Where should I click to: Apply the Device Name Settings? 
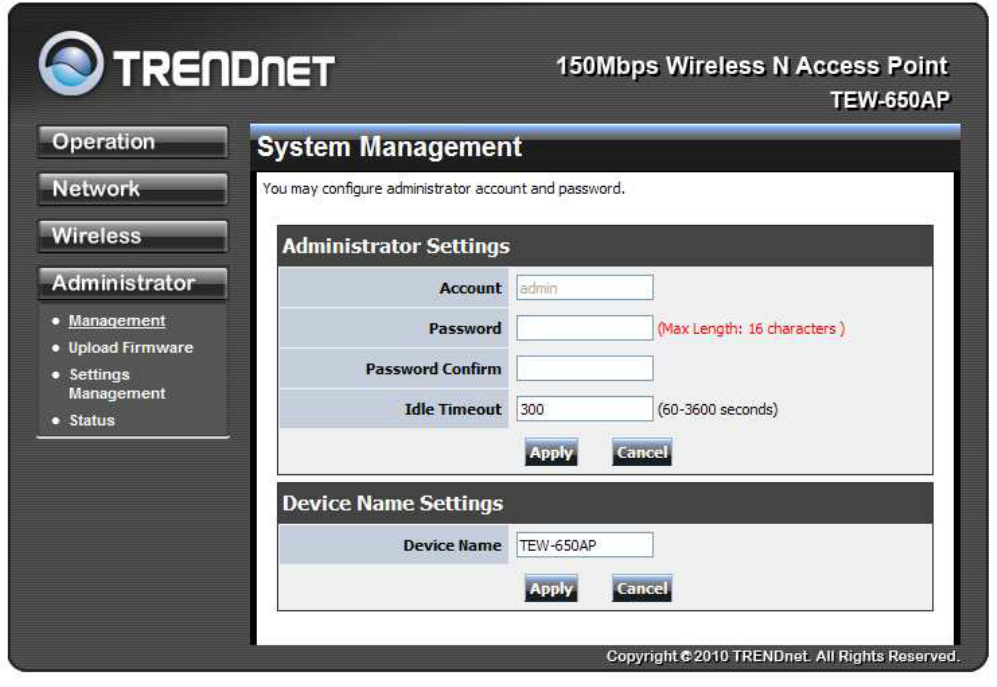click(551, 588)
